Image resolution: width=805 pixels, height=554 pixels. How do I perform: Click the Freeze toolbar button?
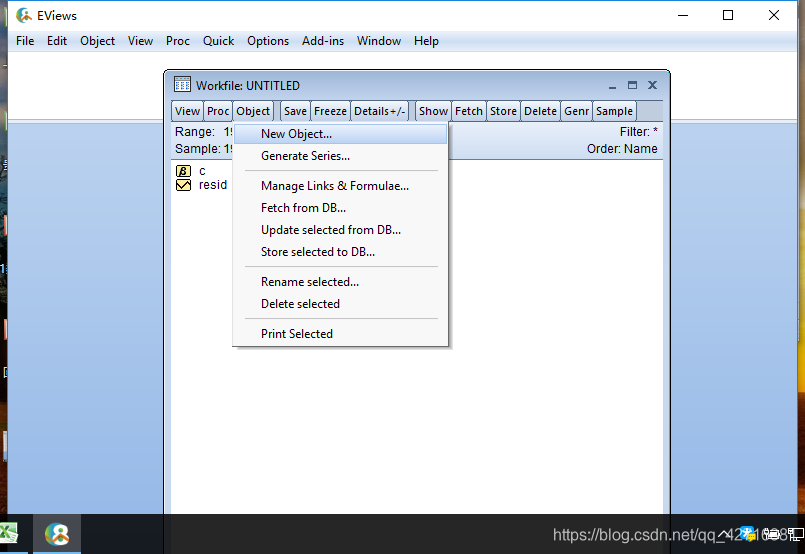click(x=330, y=111)
